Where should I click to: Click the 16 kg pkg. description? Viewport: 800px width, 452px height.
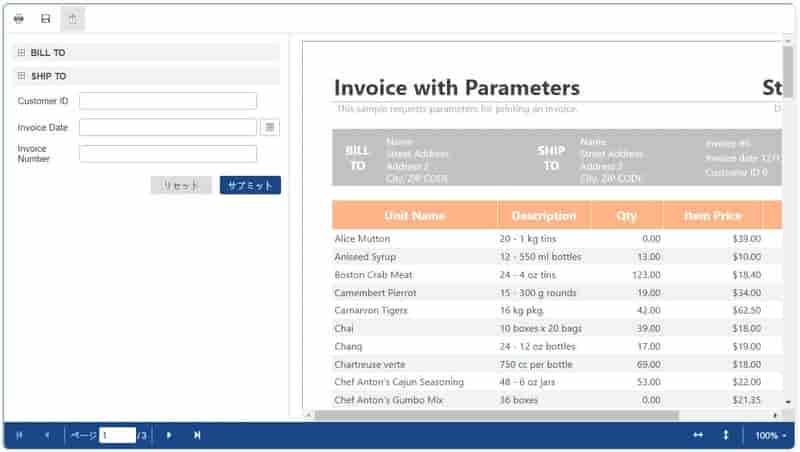pos(521,310)
